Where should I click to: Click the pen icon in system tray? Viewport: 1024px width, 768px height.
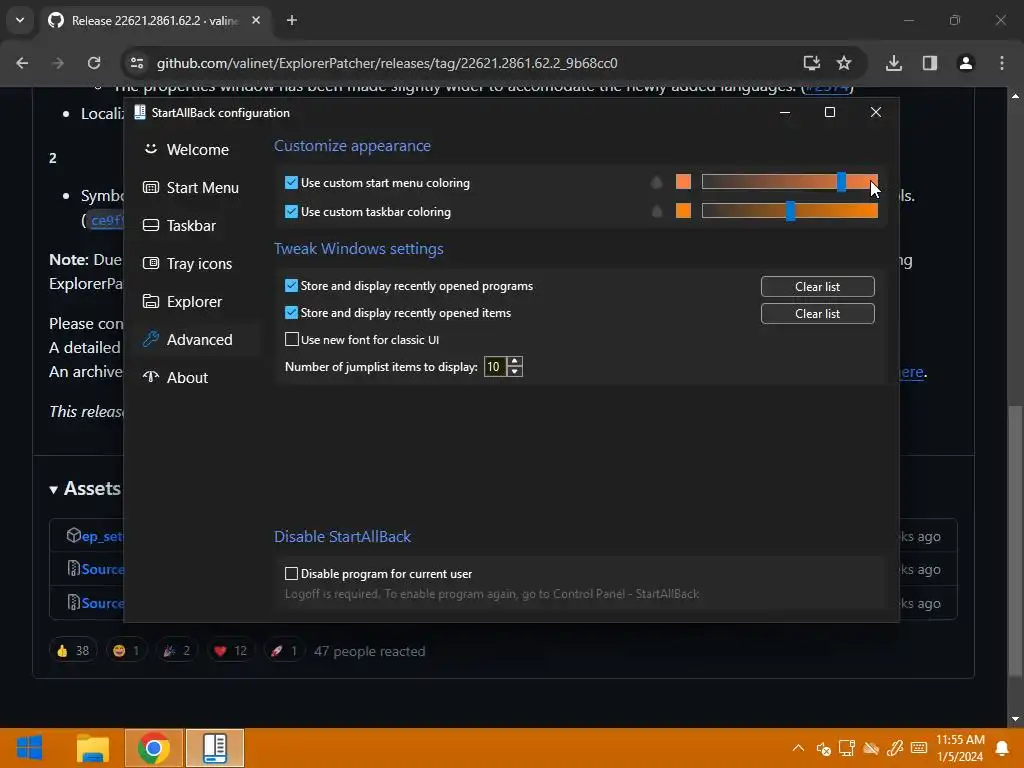click(x=895, y=748)
